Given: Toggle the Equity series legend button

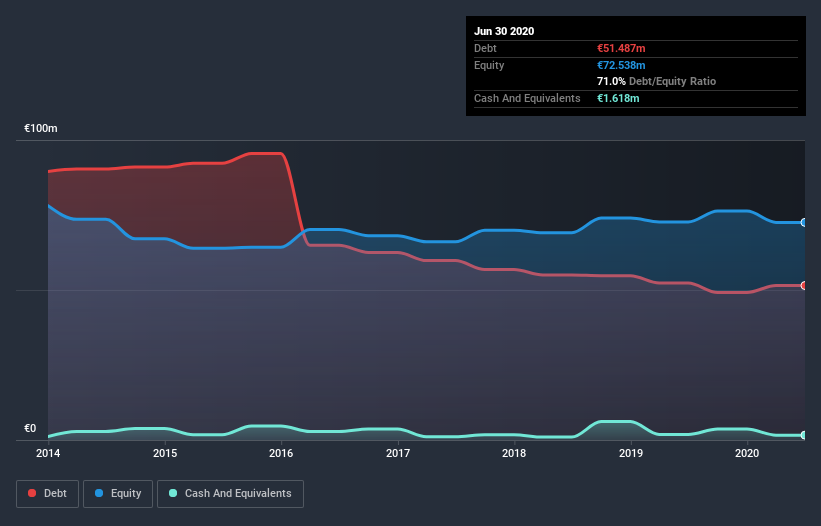Looking at the screenshot, I should click(x=118, y=494).
